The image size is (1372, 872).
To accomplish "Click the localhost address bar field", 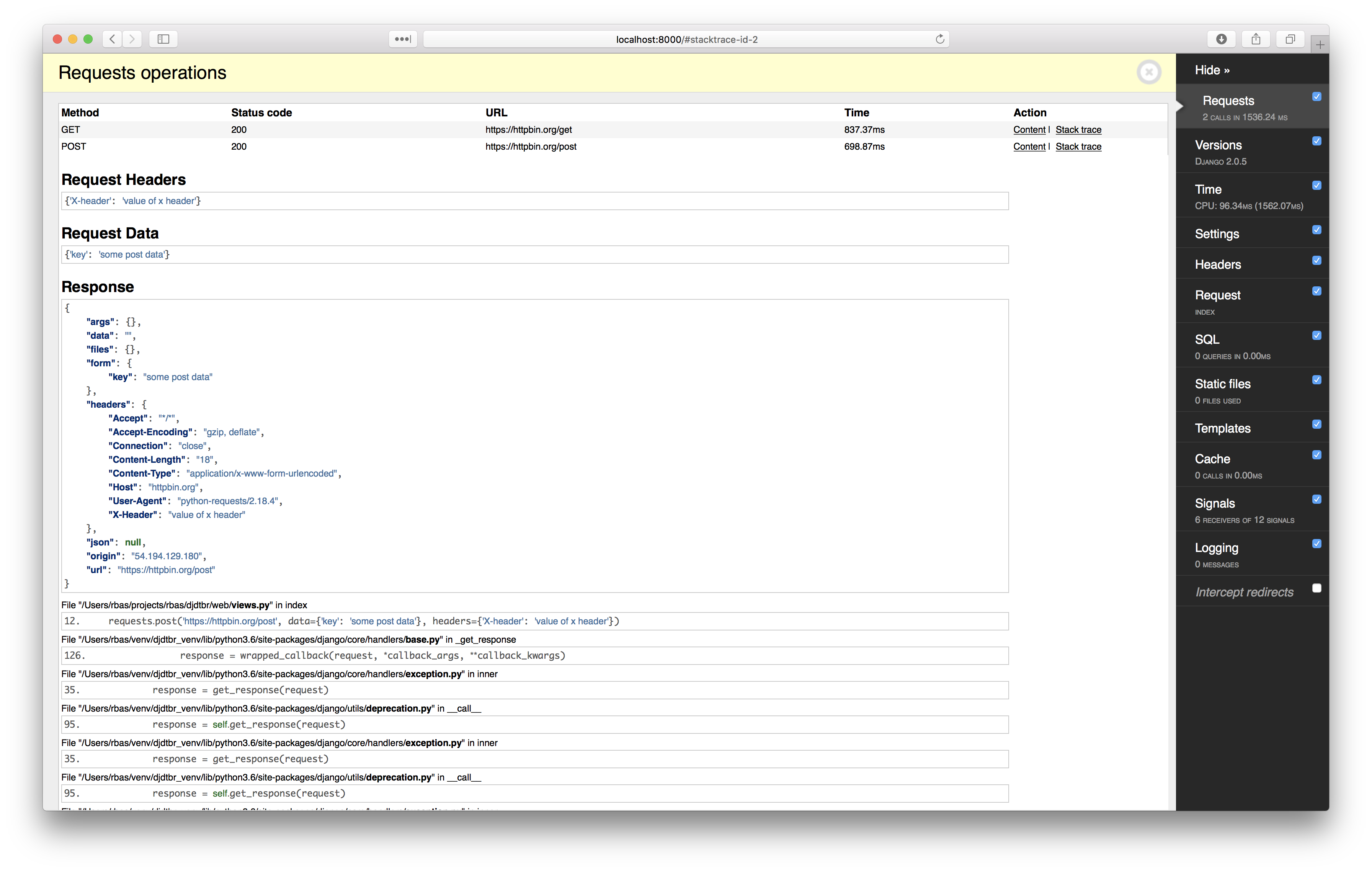I will point(686,39).
